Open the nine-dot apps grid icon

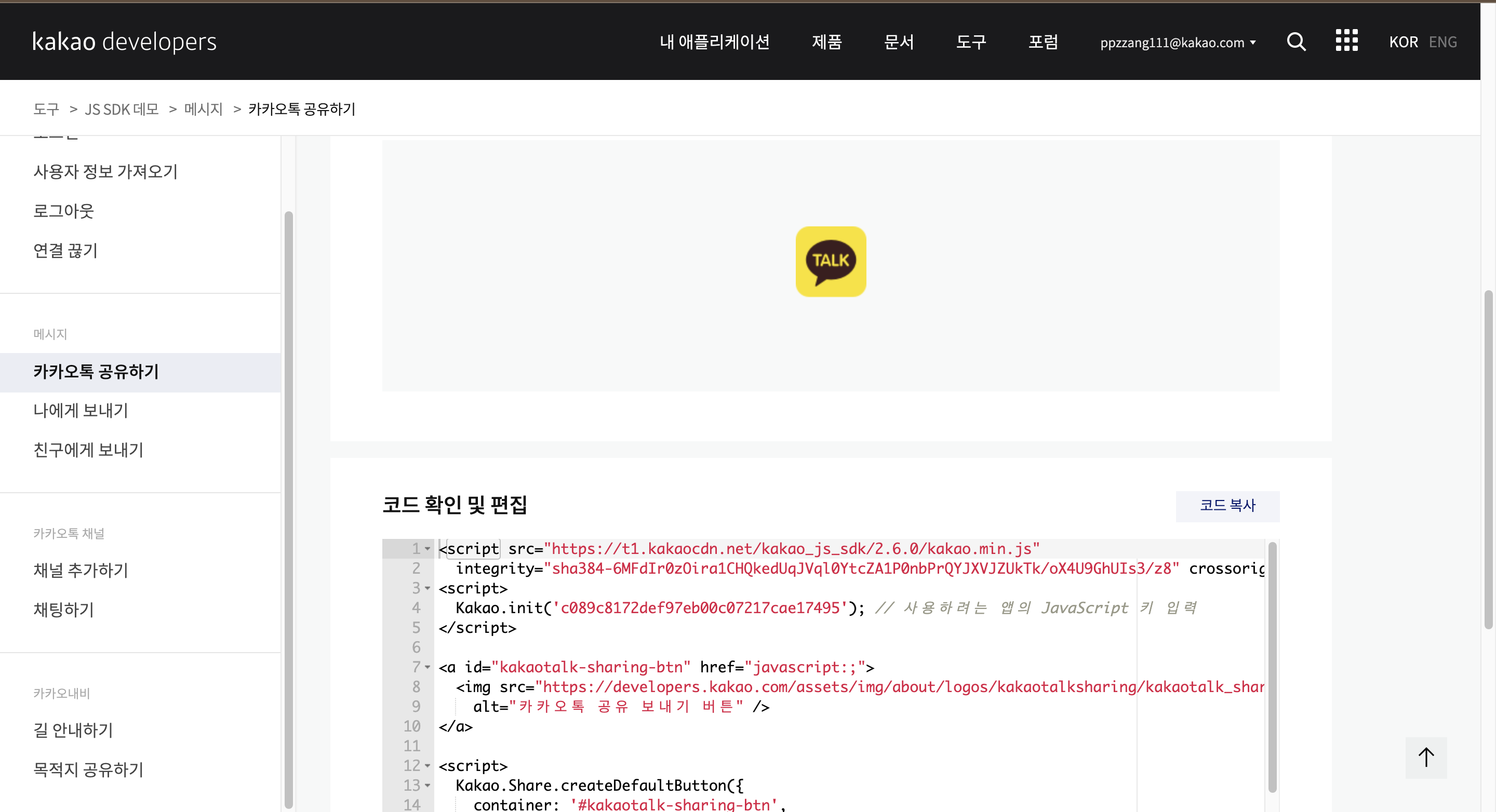pyautogui.click(x=1346, y=40)
